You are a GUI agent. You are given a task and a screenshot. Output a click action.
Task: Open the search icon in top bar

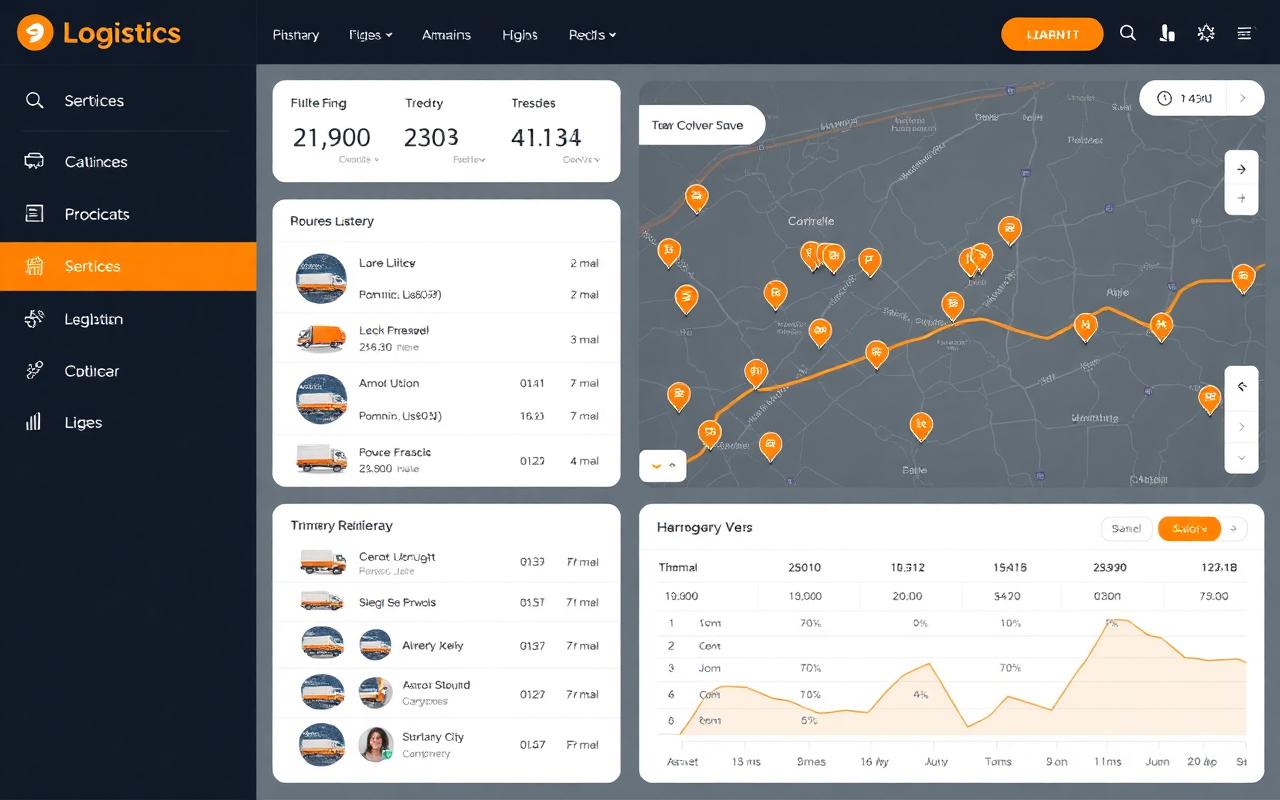[1128, 33]
